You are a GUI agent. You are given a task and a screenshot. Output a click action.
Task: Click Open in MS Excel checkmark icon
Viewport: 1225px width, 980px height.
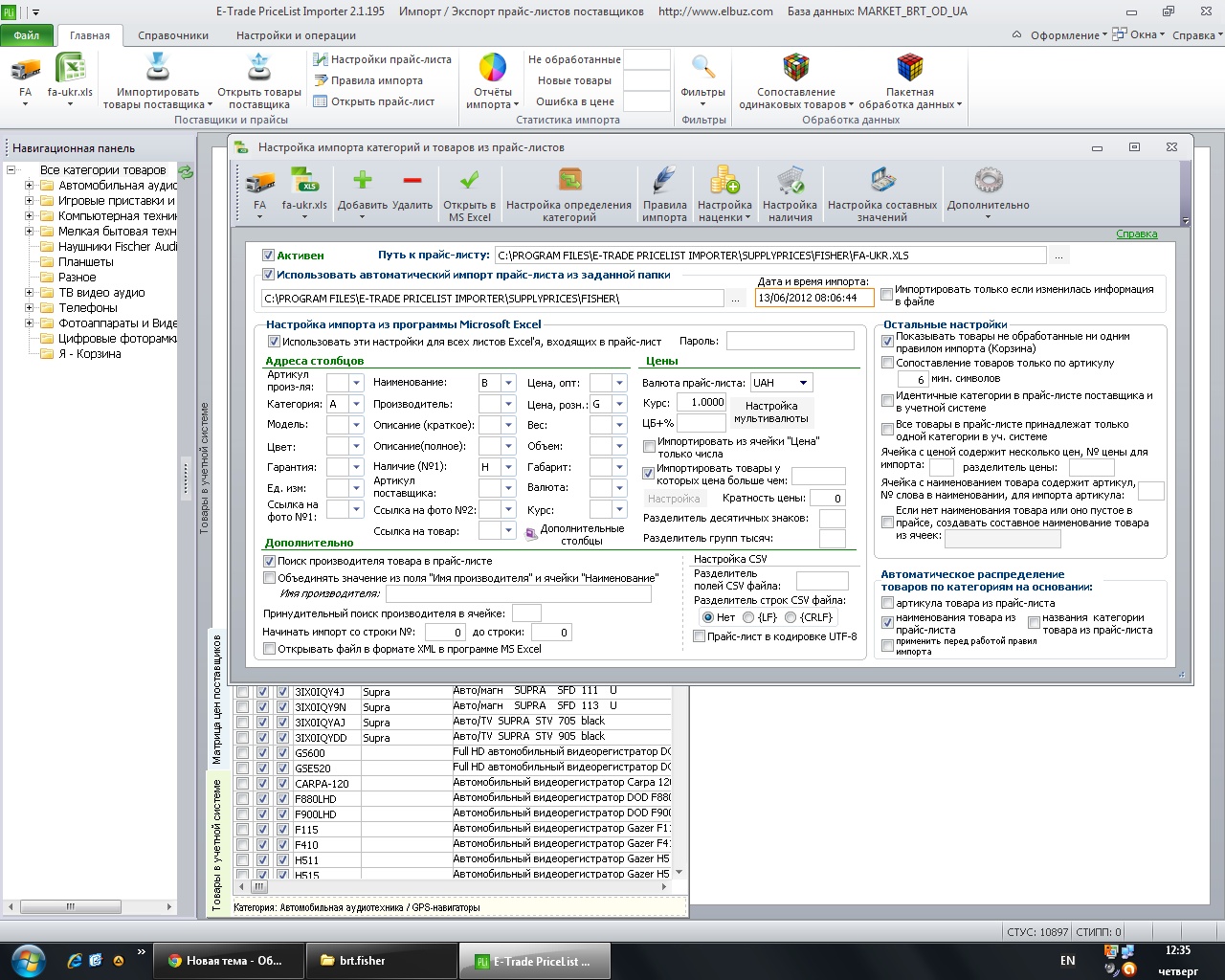pos(470,181)
